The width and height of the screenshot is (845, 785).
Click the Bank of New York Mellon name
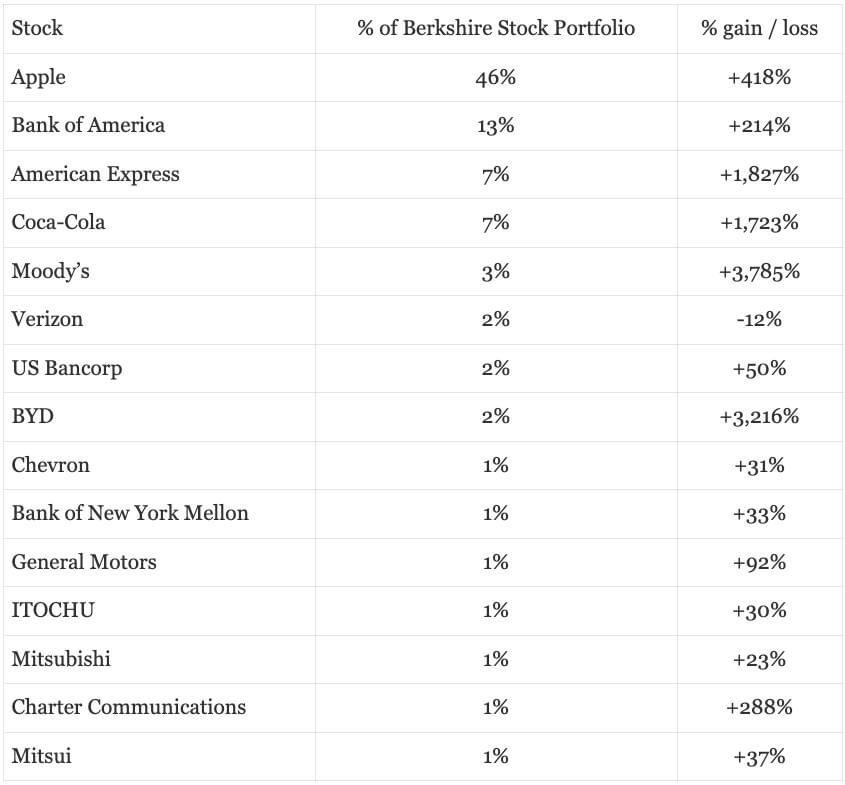click(x=130, y=513)
